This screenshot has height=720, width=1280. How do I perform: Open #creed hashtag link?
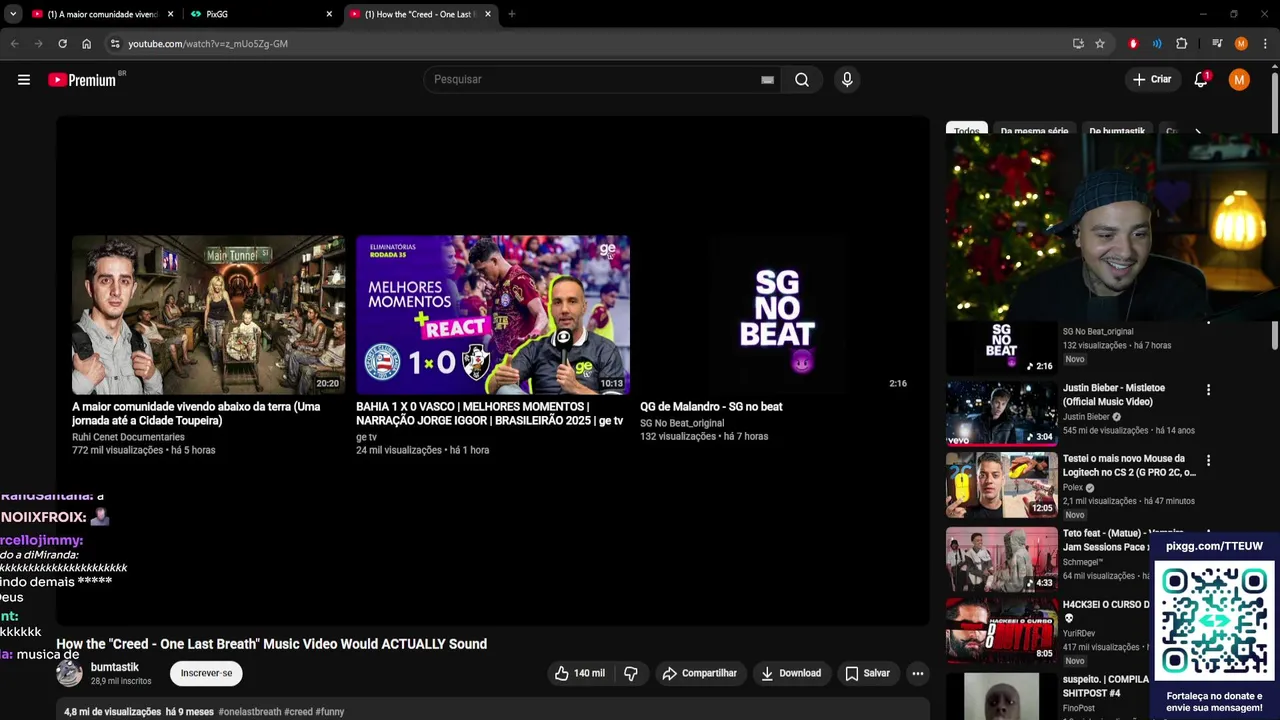pos(298,712)
